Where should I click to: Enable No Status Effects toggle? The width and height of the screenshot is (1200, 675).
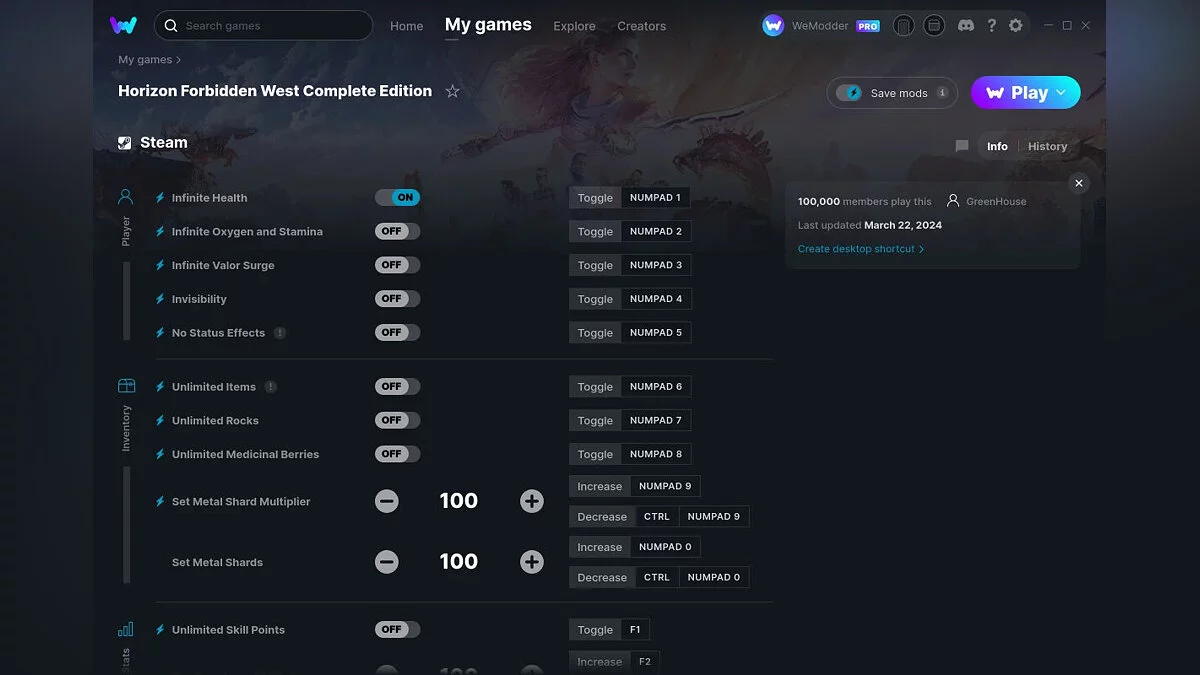pos(398,333)
